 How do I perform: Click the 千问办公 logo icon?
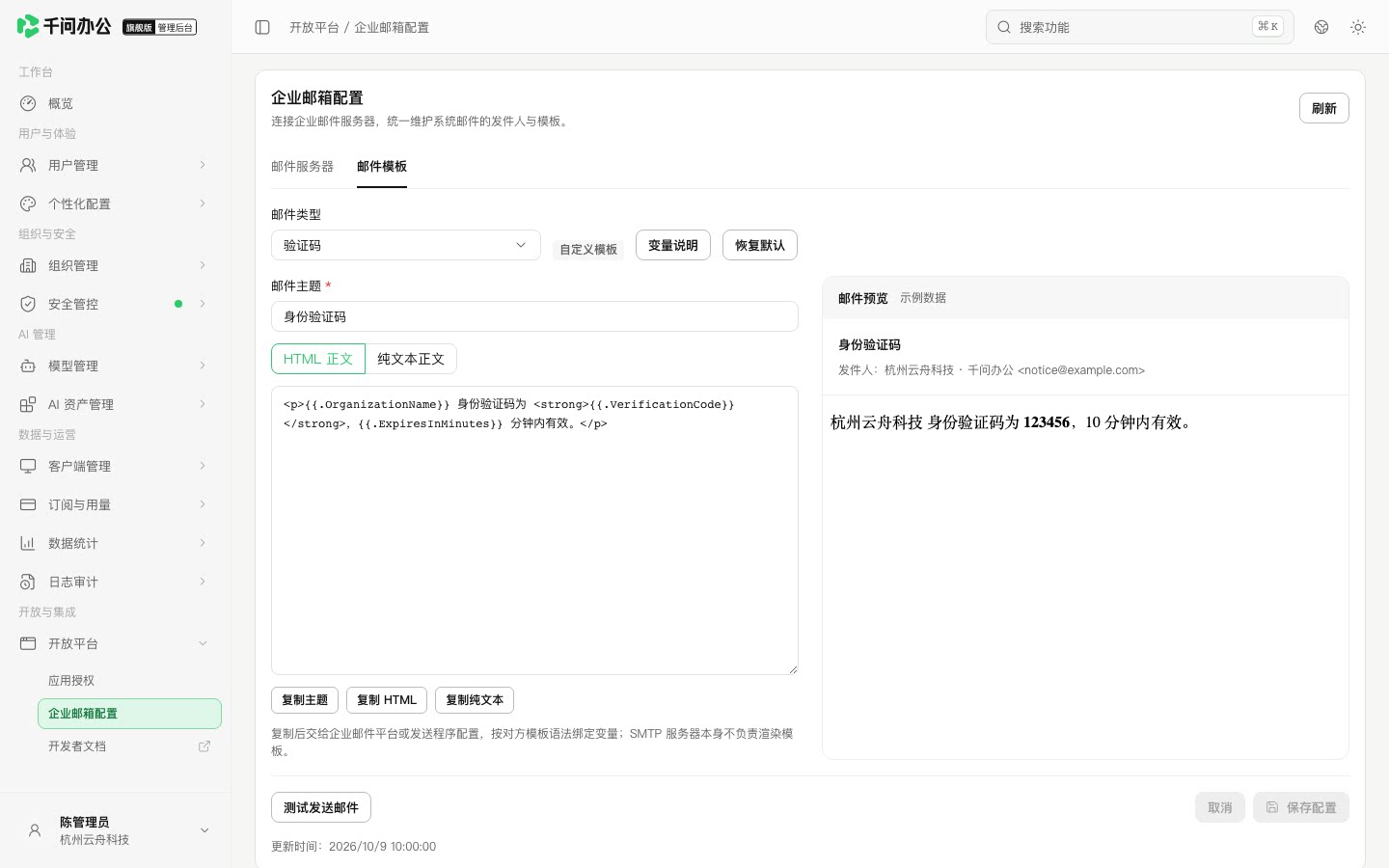[x=28, y=26]
